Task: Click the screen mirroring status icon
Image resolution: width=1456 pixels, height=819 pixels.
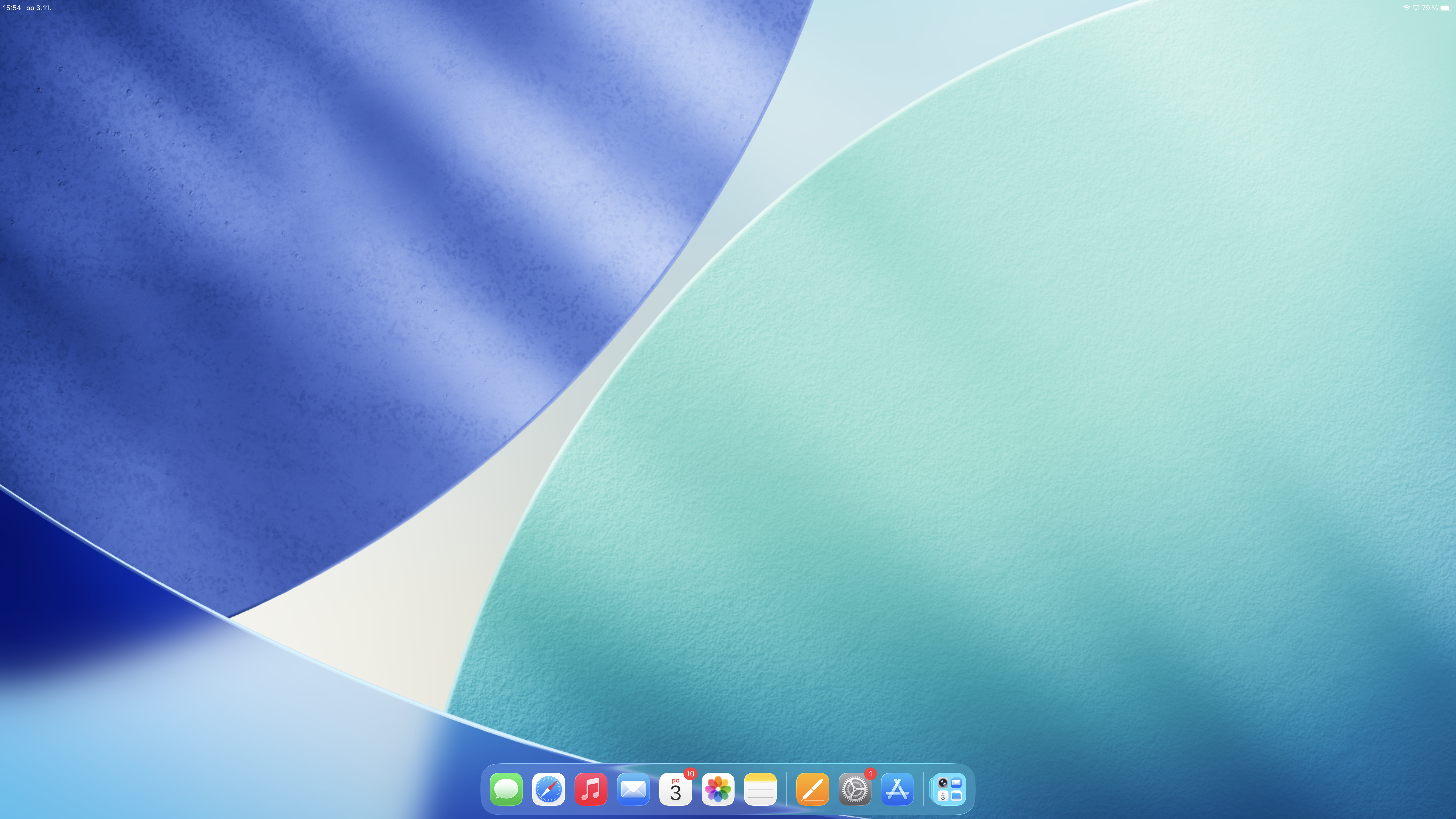Action: [x=1416, y=8]
